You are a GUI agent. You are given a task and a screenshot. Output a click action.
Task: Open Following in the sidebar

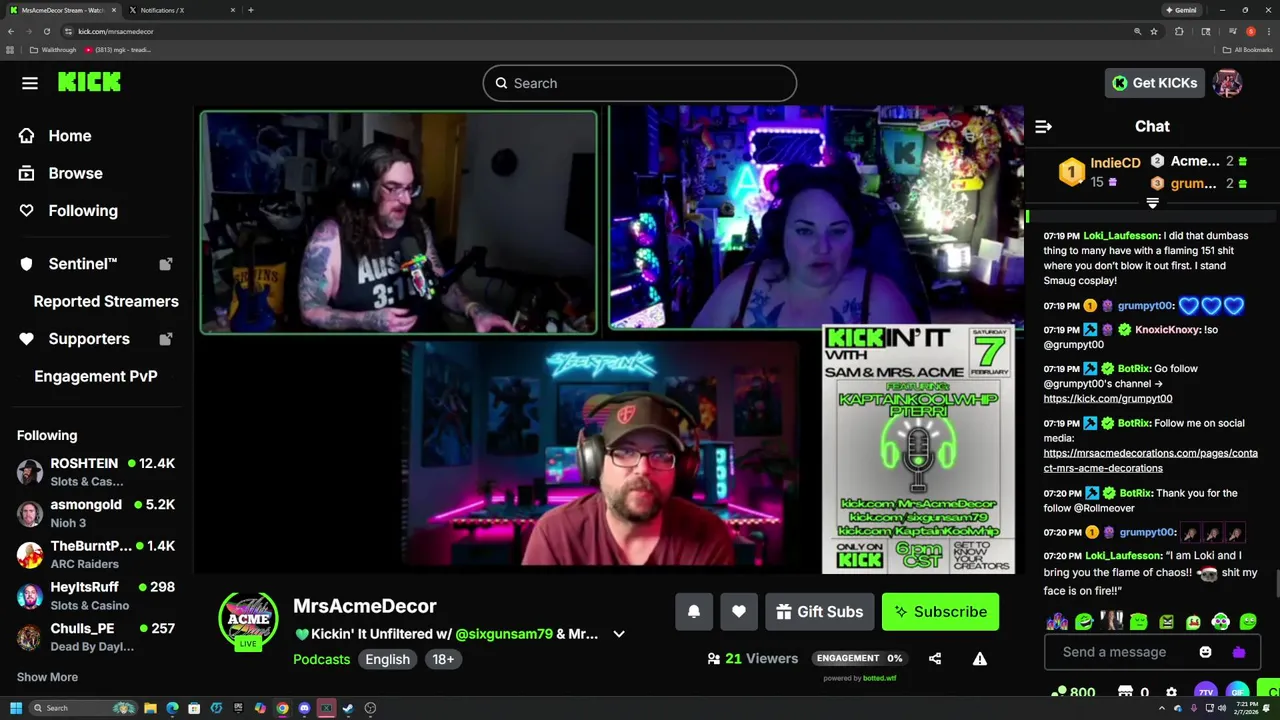click(x=68, y=211)
